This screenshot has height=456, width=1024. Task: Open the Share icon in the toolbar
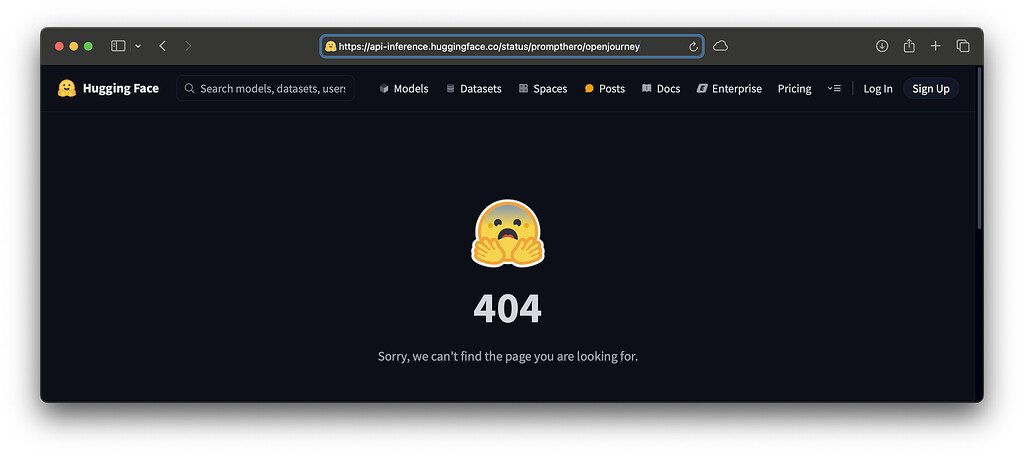[x=909, y=46]
